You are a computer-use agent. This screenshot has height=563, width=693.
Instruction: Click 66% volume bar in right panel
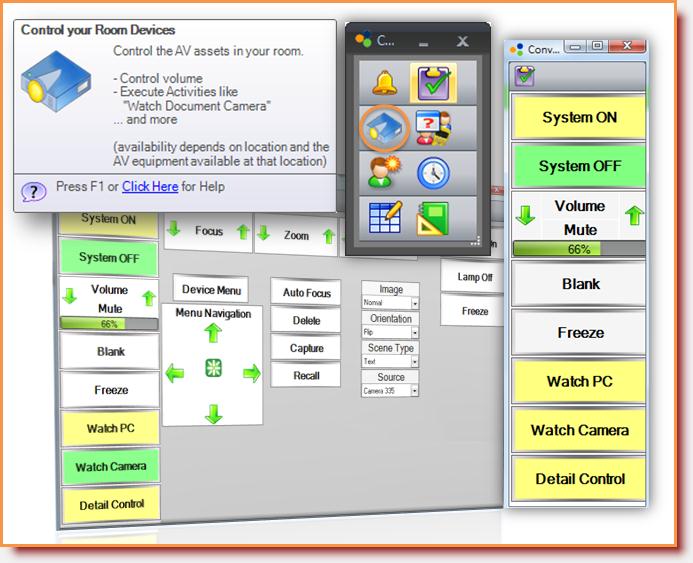tap(579, 249)
